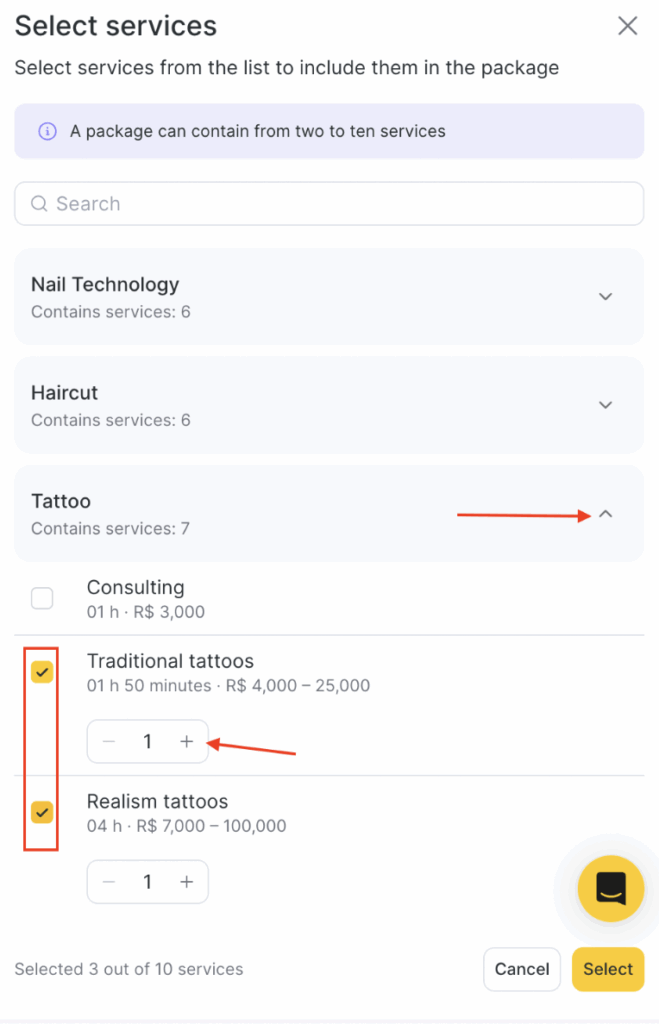Close the Select services dialog

coord(628,26)
